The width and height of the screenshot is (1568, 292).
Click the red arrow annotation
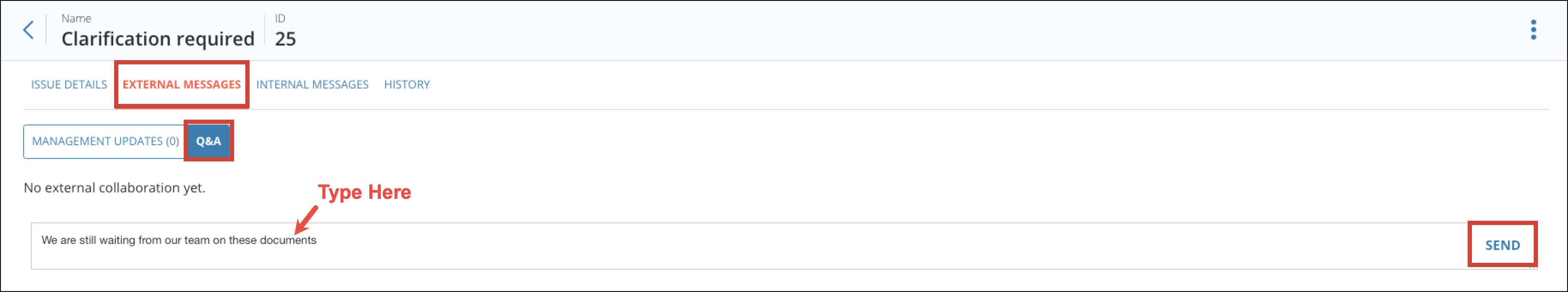tap(306, 219)
